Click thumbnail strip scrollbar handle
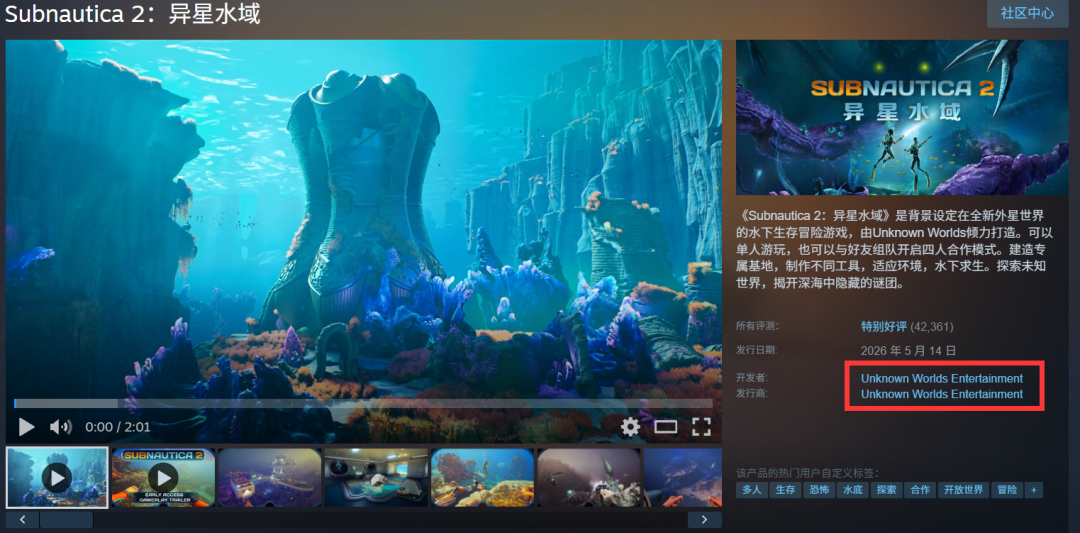 point(66,519)
